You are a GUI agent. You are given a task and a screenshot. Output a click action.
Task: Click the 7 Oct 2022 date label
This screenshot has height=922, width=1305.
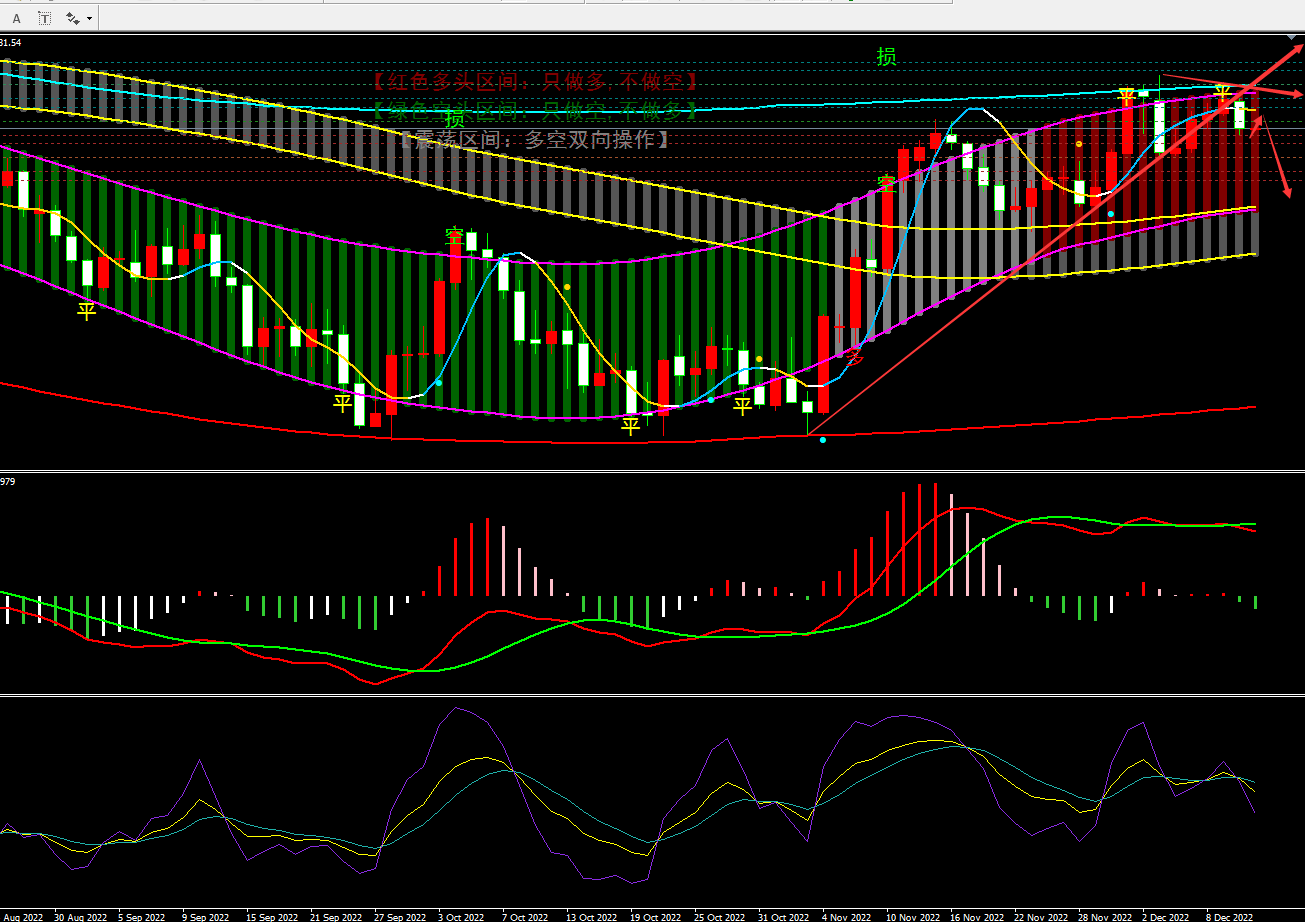click(x=526, y=917)
